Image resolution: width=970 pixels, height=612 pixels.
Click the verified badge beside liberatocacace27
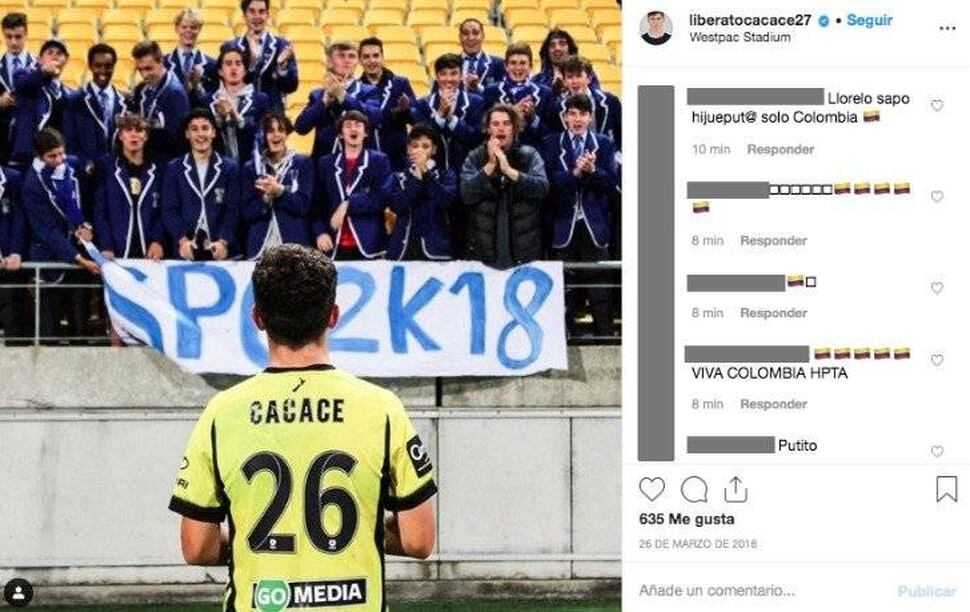pos(824,21)
